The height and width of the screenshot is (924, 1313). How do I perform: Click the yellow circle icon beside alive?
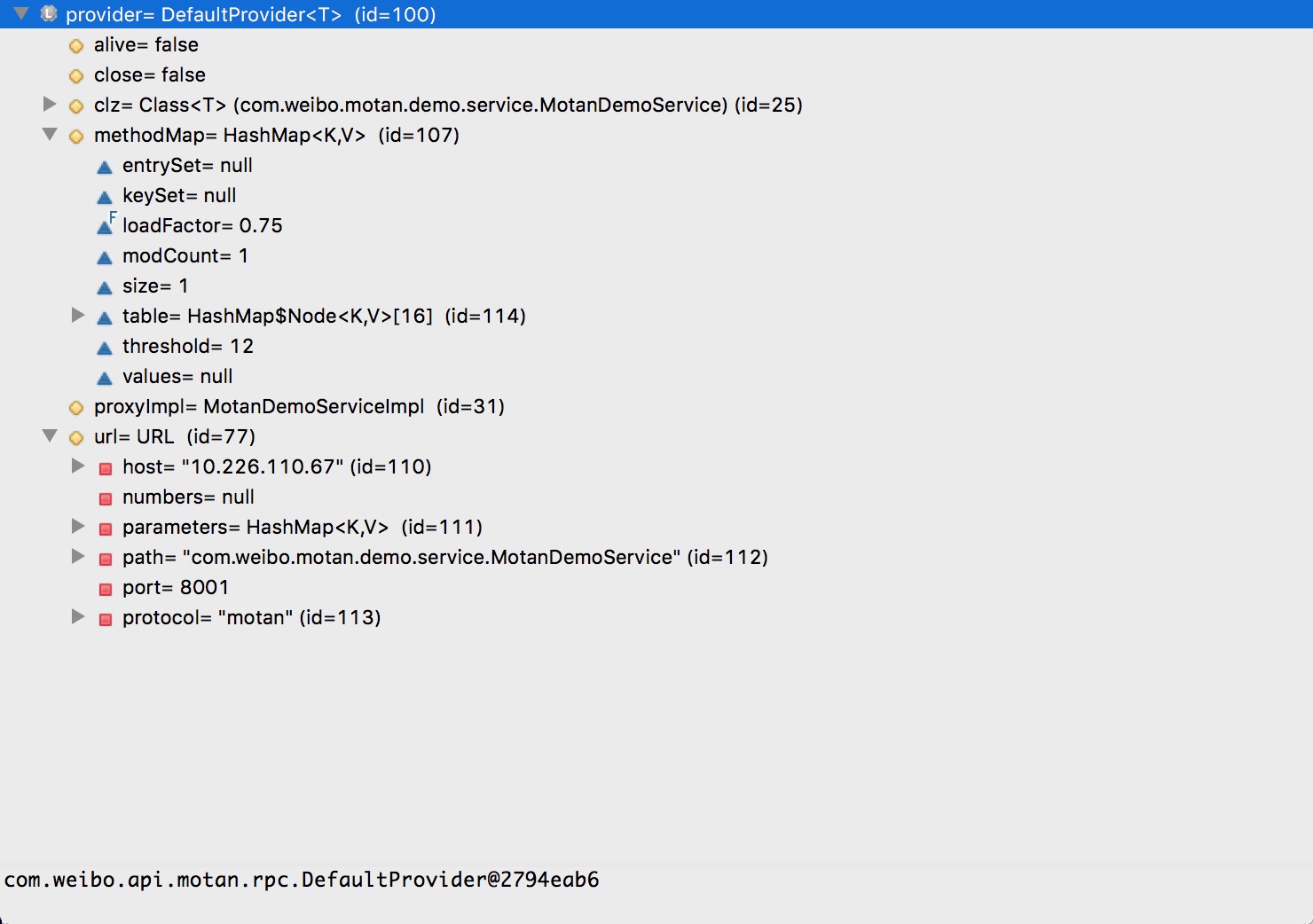[76, 45]
